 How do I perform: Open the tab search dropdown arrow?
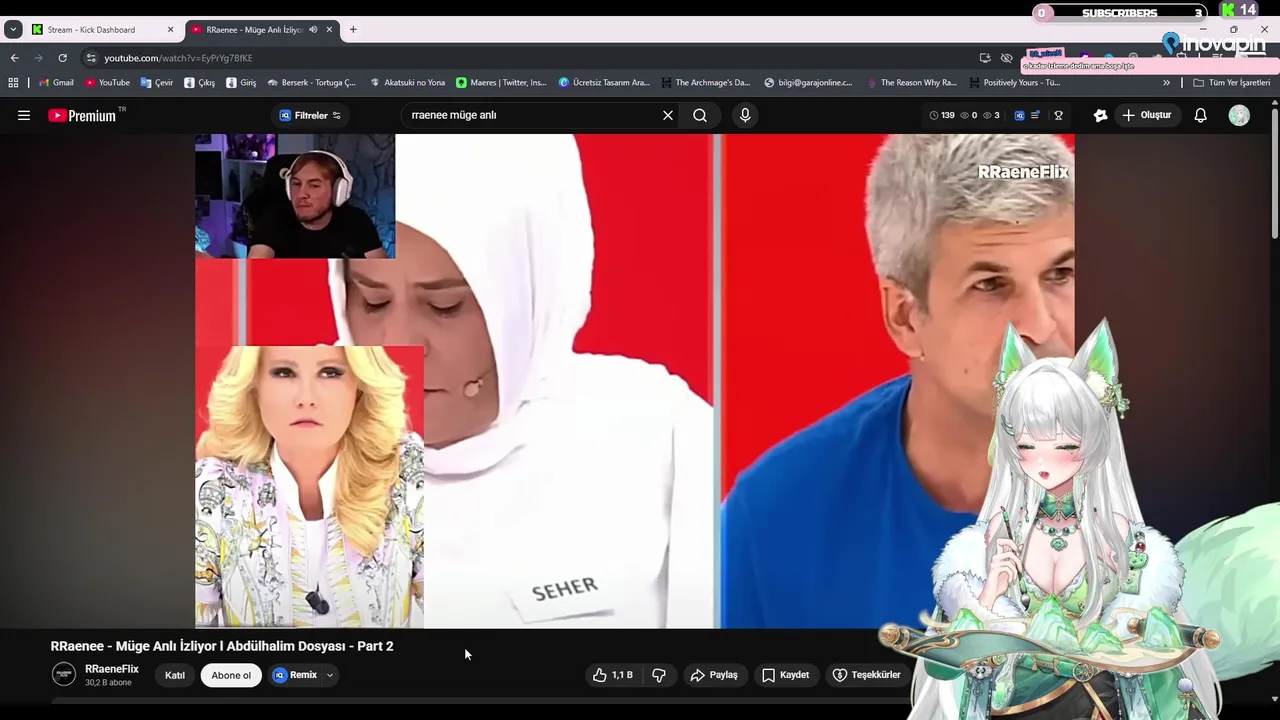tap(13, 30)
